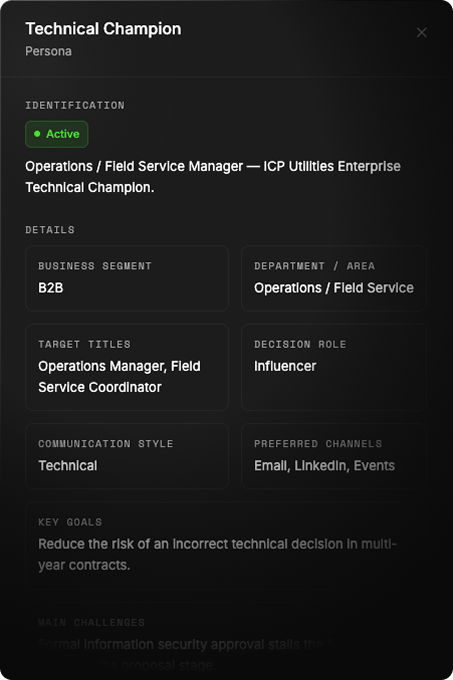Open the Target Titles card
Viewport: 453px width, 680px height.
pos(127,367)
